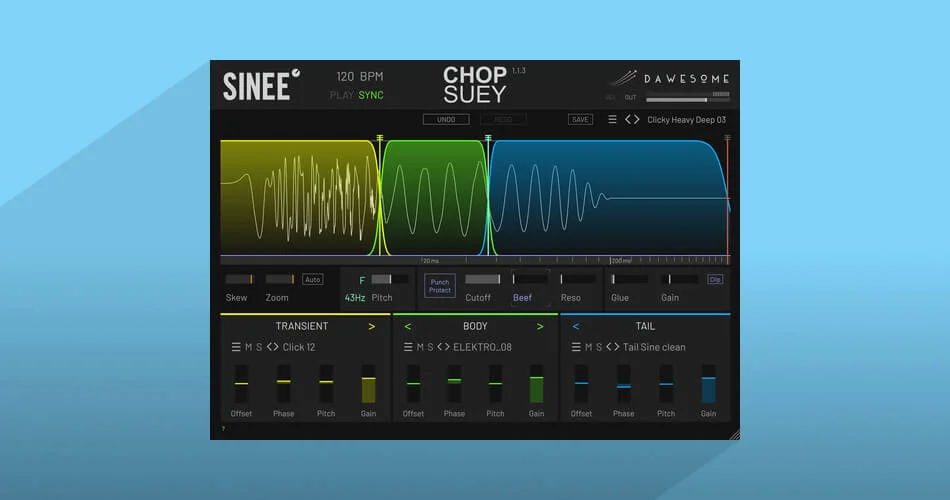Go to previous preset with left arrow
Viewport: 950px width, 500px height.
[x=628, y=119]
